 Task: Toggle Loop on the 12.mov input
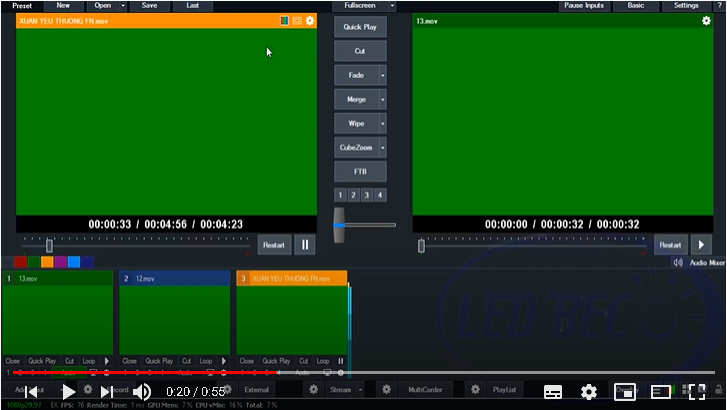pyautogui.click(x=205, y=361)
